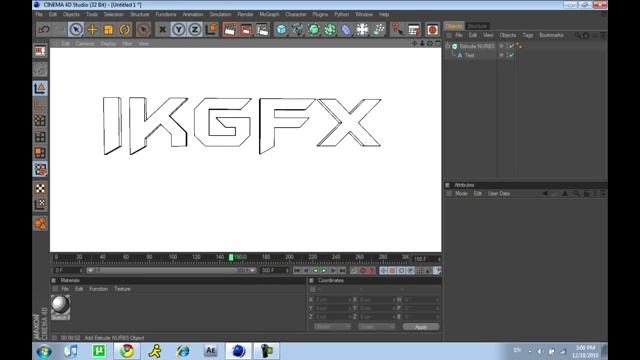This screenshot has width=640, height=360.
Task: Select the Text object in object tree
Action: point(469,55)
